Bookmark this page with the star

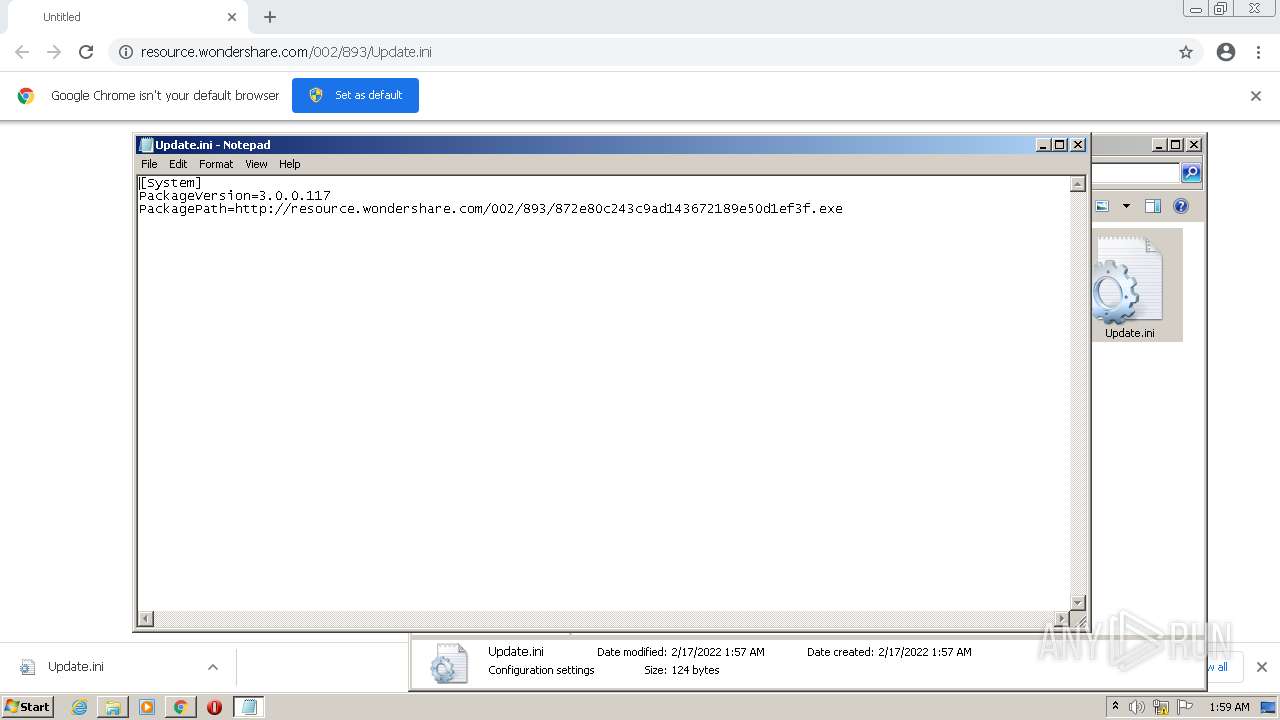point(1186,52)
